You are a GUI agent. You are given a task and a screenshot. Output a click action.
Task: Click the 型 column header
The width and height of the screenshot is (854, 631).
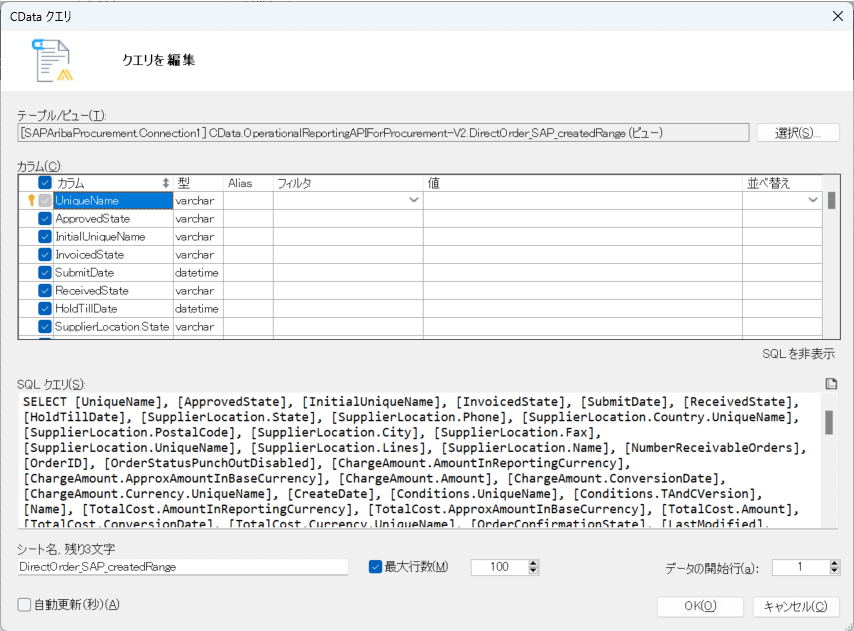pyautogui.click(x=198, y=183)
